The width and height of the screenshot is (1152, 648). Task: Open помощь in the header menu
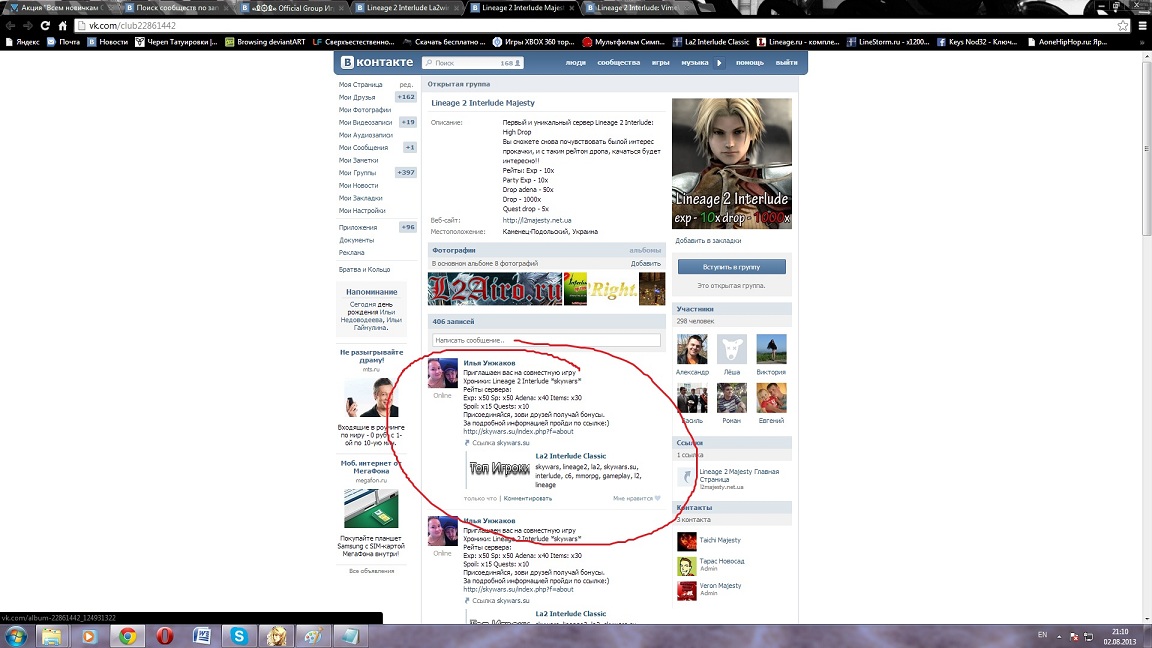[750, 62]
